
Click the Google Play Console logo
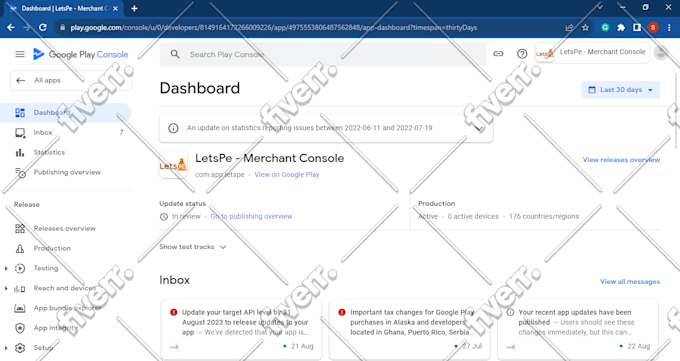click(81, 54)
